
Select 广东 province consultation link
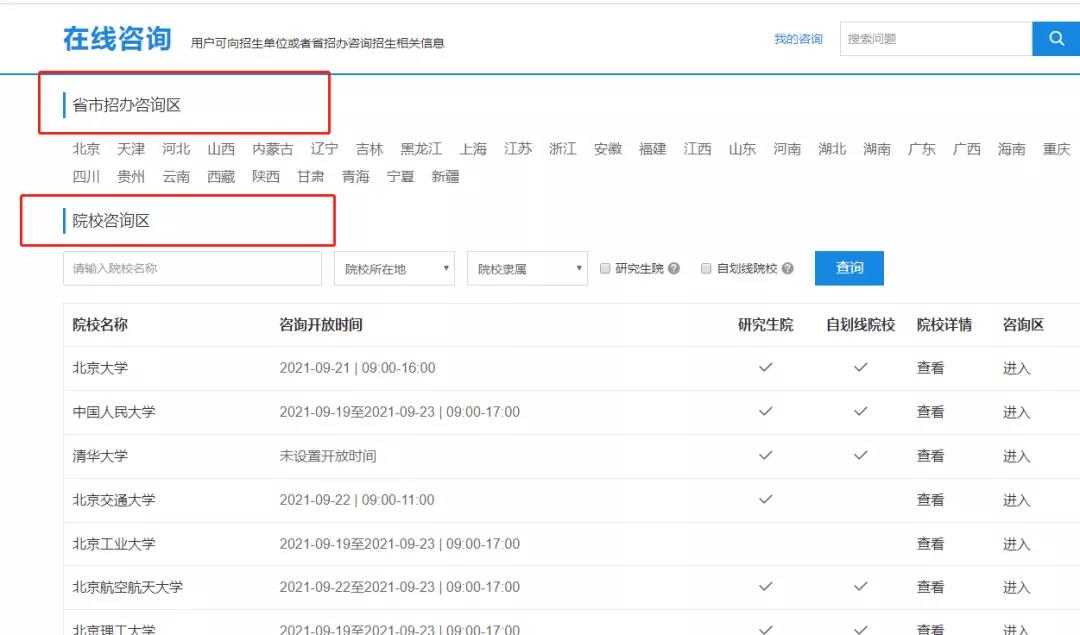pyautogui.click(x=921, y=149)
